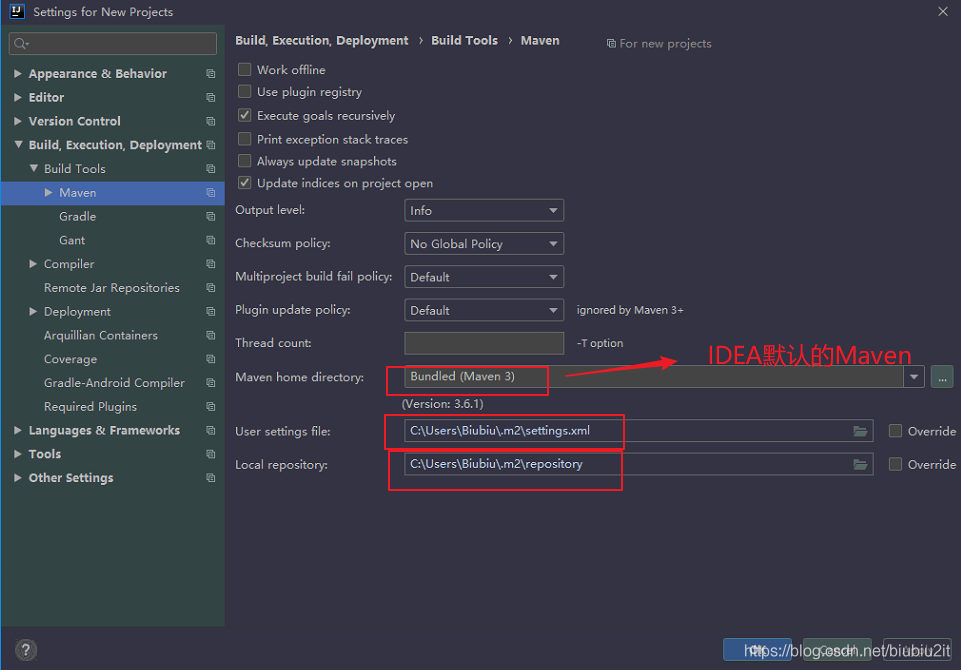
Task: Click the icon beside Languages & Frameworks
Action: 211,430
